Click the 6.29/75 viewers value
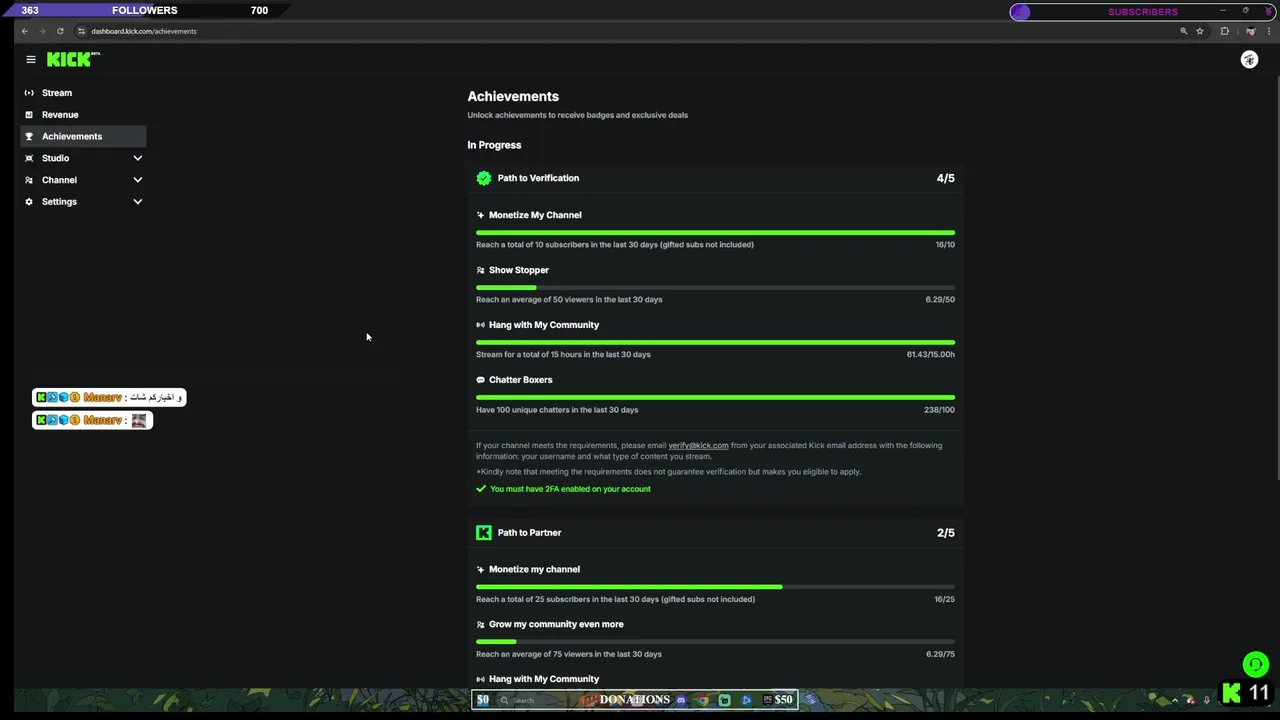Viewport: 1280px width, 720px height. pyautogui.click(x=940, y=654)
